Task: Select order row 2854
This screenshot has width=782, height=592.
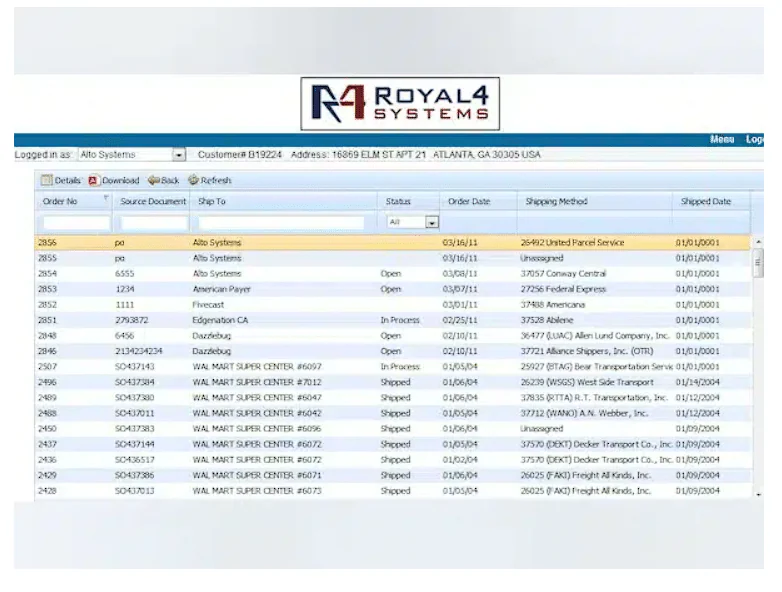Action: coord(392,273)
